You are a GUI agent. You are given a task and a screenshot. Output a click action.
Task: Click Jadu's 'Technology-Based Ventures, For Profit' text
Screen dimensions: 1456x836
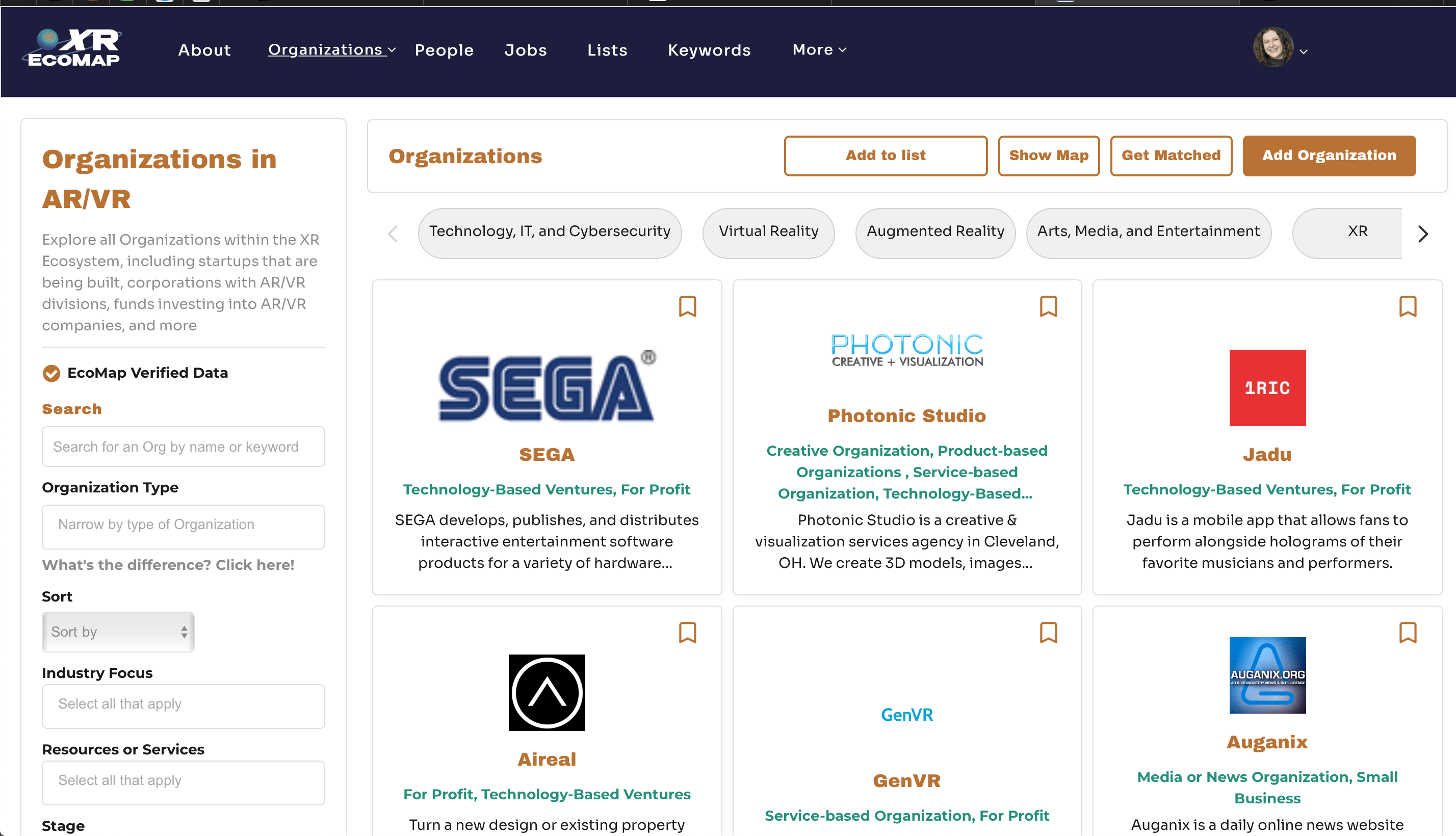(x=1267, y=489)
